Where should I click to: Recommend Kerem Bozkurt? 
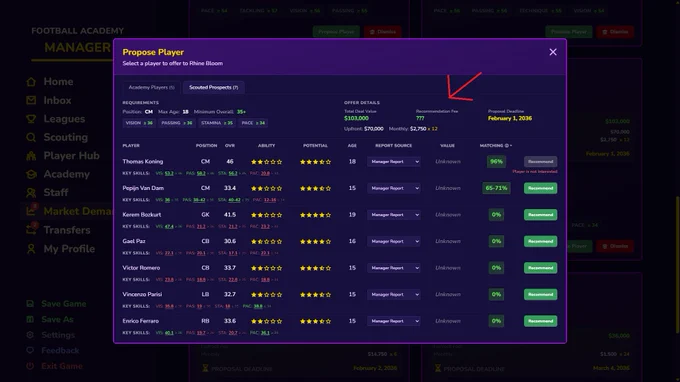540,215
